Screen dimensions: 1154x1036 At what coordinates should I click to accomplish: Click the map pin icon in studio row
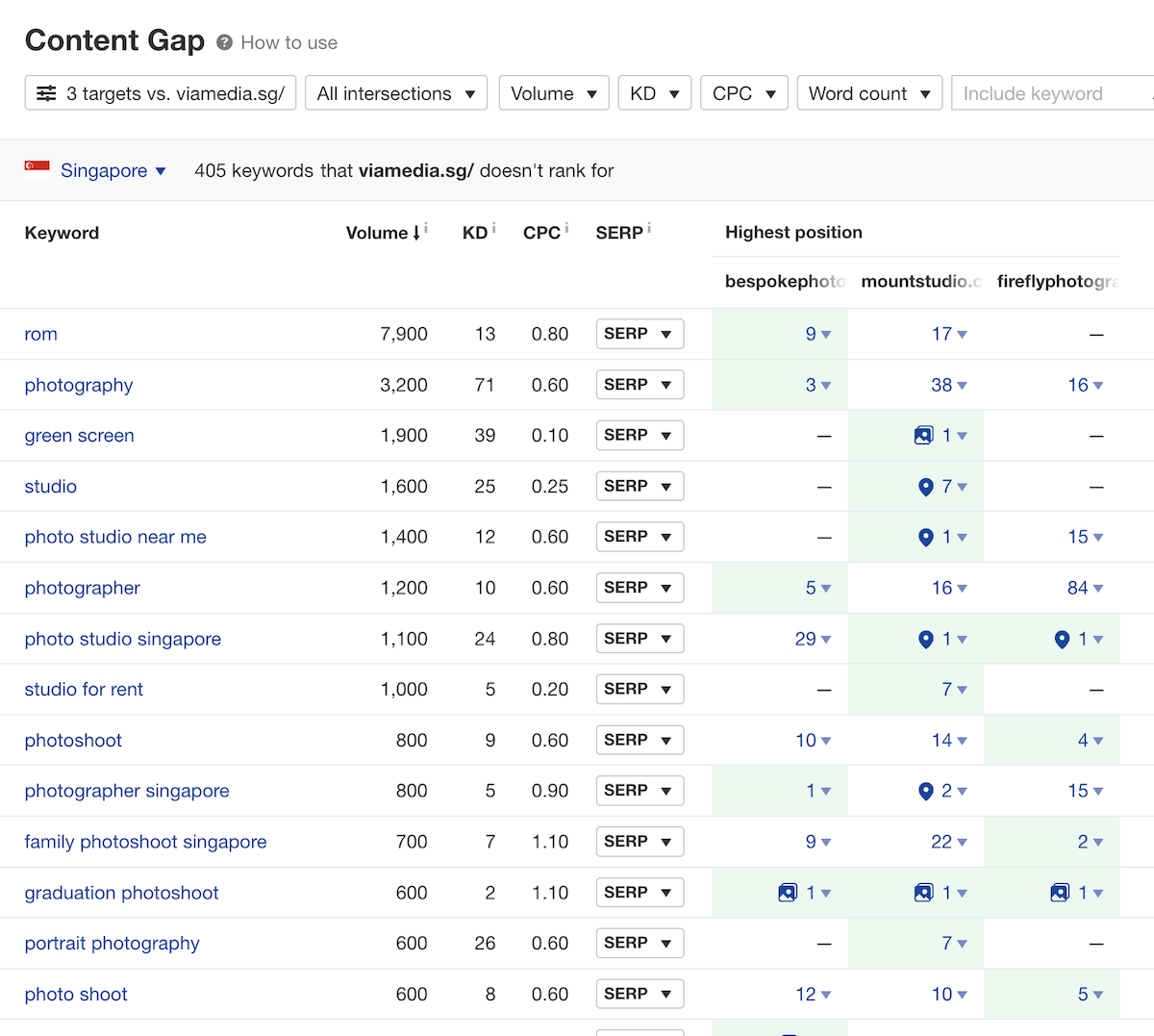(x=925, y=487)
